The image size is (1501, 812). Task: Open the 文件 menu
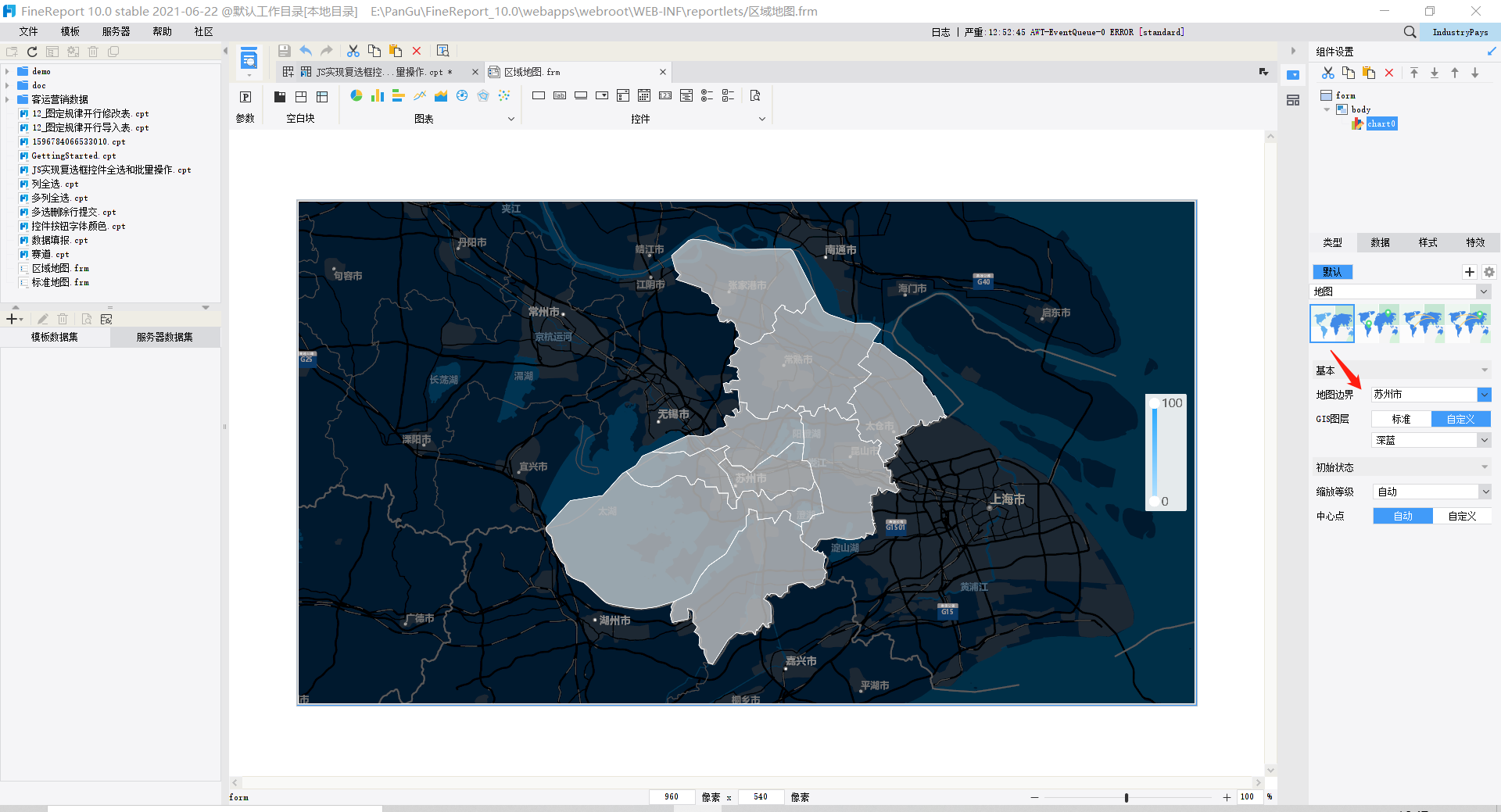tap(29, 31)
